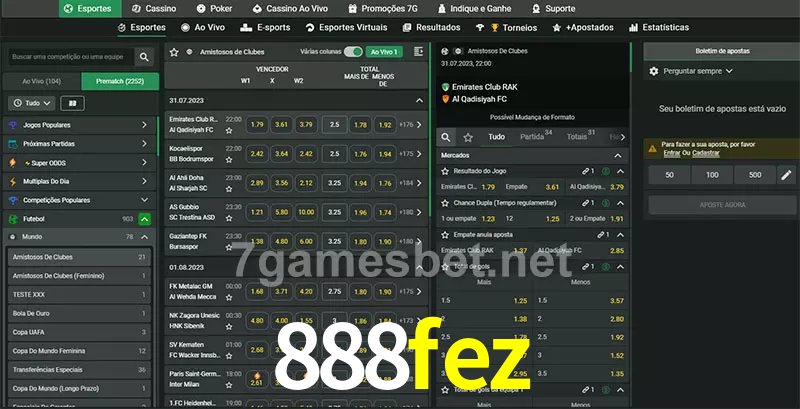The height and width of the screenshot is (409, 800).
Task: Click the APOSTE AGORA button
Action: point(722,205)
